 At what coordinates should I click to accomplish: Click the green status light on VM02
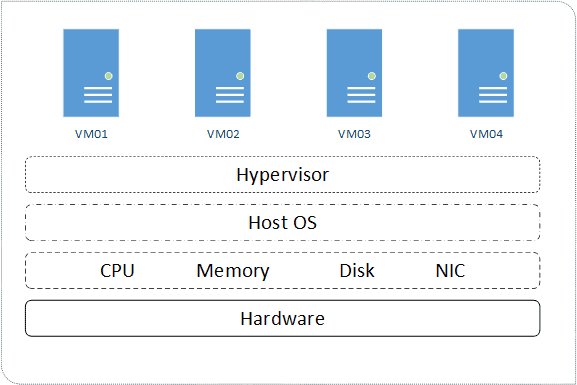coord(240,76)
